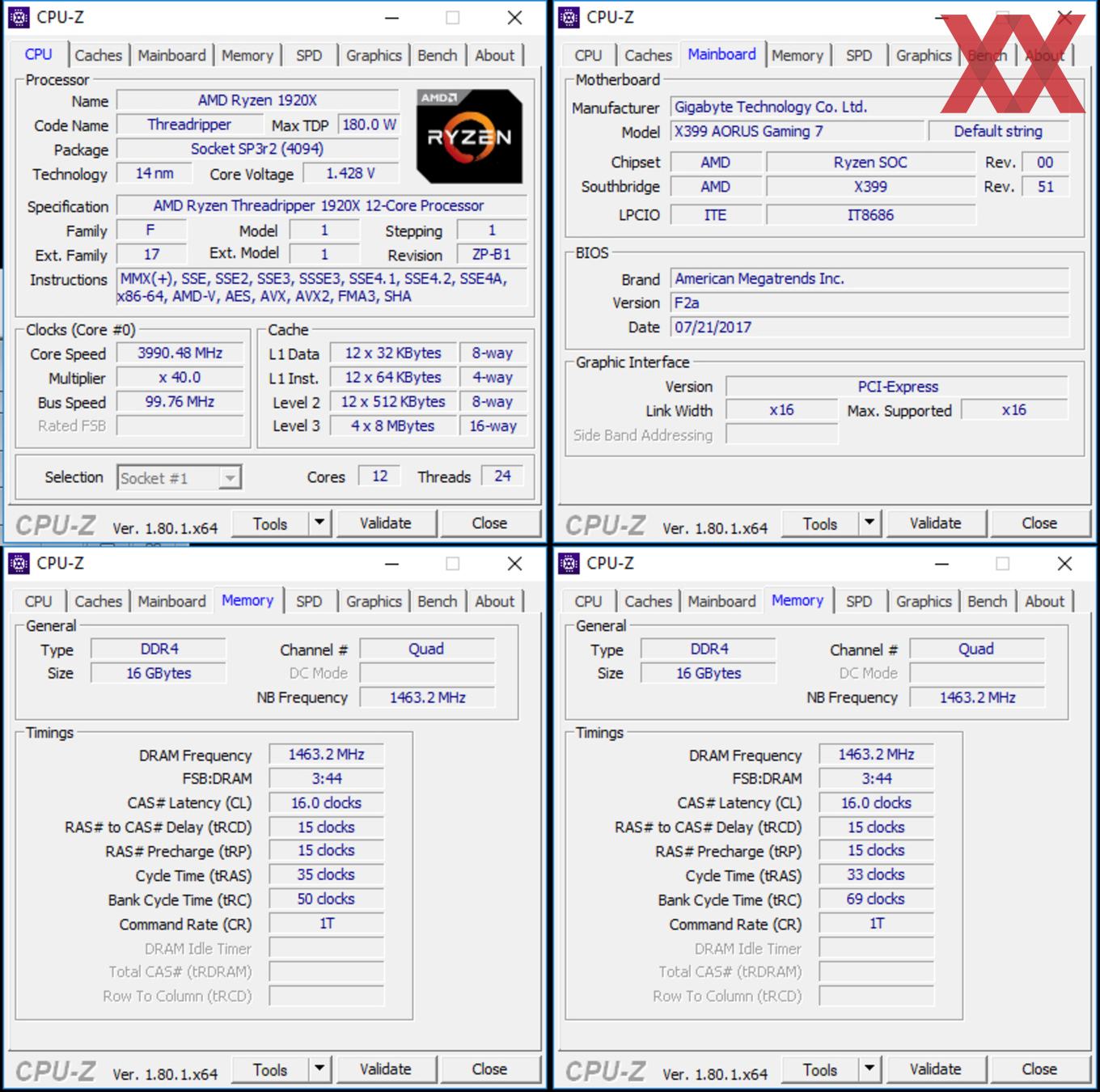1100x1092 pixels.
Task: Close the bottom-left Memory window with X
Action: (x=514, y=564)
